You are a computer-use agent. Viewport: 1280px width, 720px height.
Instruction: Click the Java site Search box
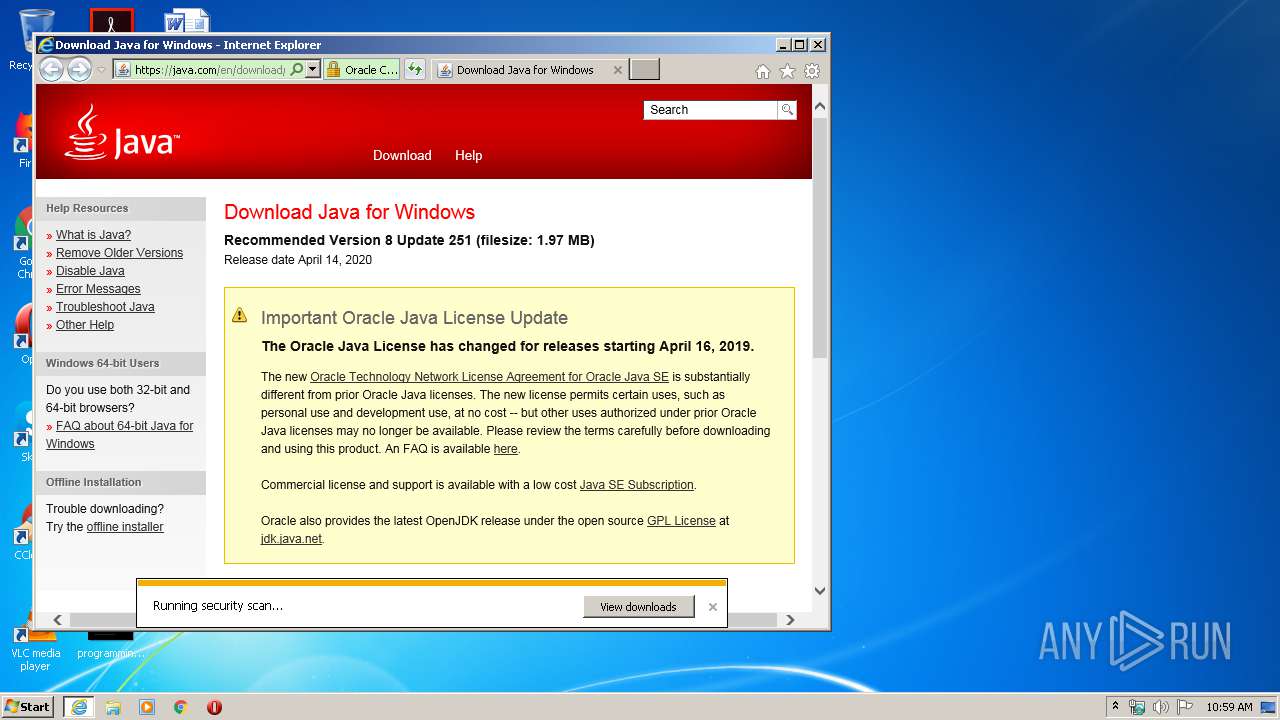point(710,110)
